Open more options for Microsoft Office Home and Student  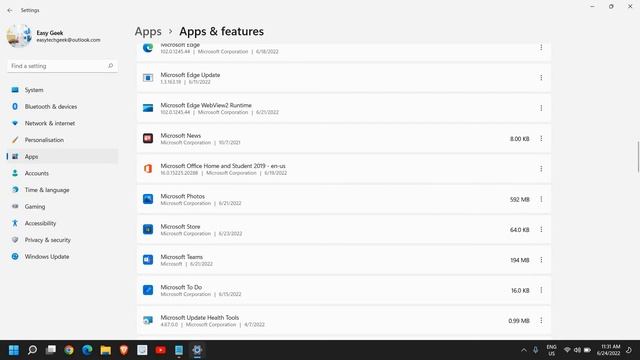click(541, 169)
